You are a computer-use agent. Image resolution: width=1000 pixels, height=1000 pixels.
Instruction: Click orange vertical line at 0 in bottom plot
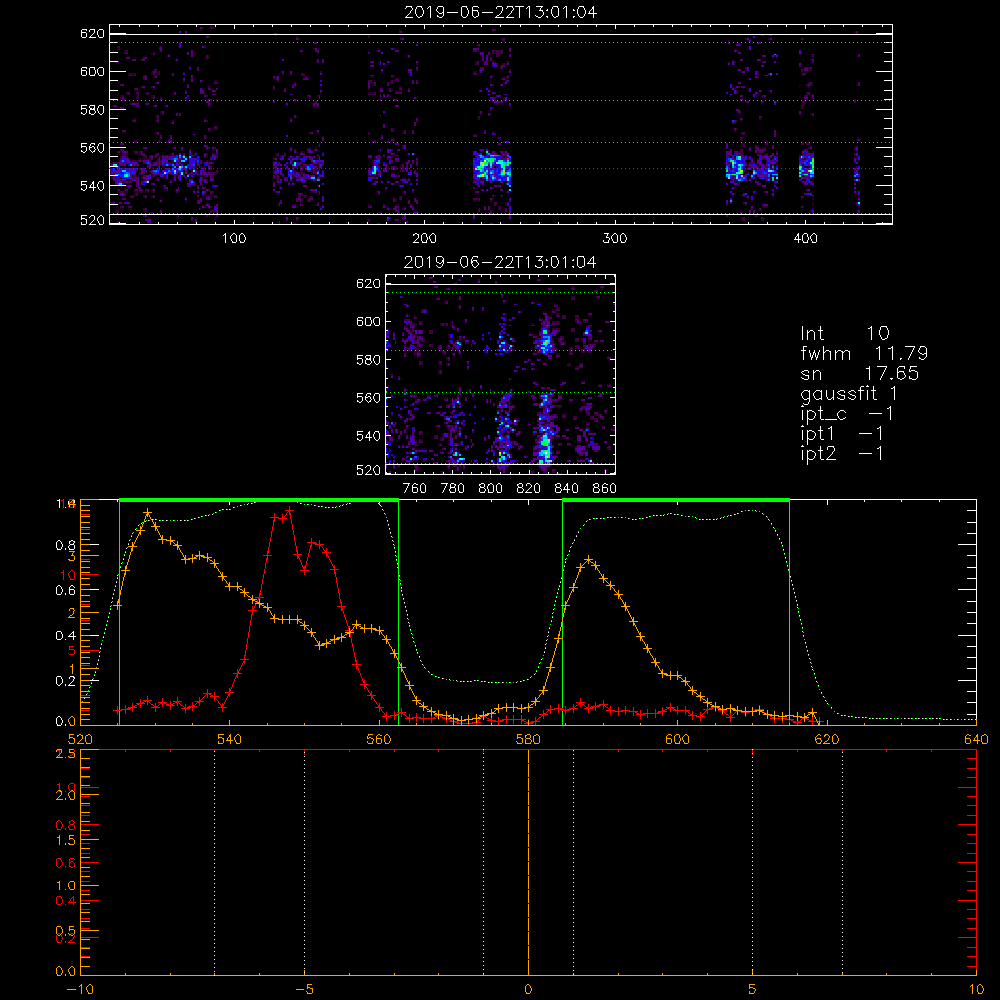[x=528, y=862]
